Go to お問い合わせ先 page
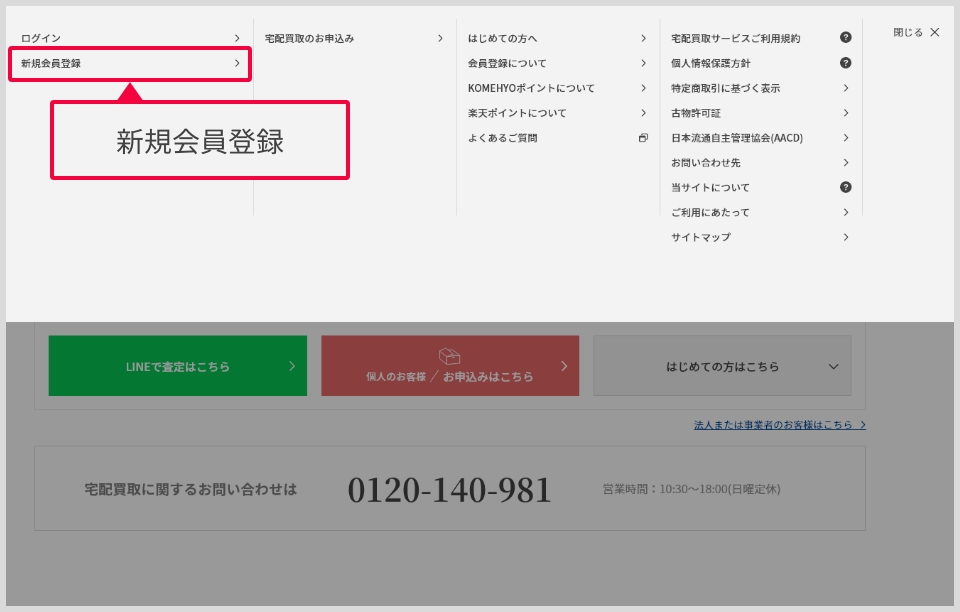Image resolution: width=960 pixels, height=612 pixels. tap(705, 162)
